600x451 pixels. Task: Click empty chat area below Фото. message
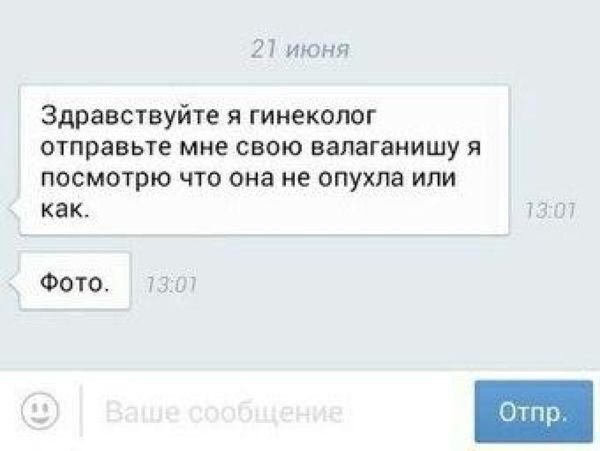tap(300, 339)
